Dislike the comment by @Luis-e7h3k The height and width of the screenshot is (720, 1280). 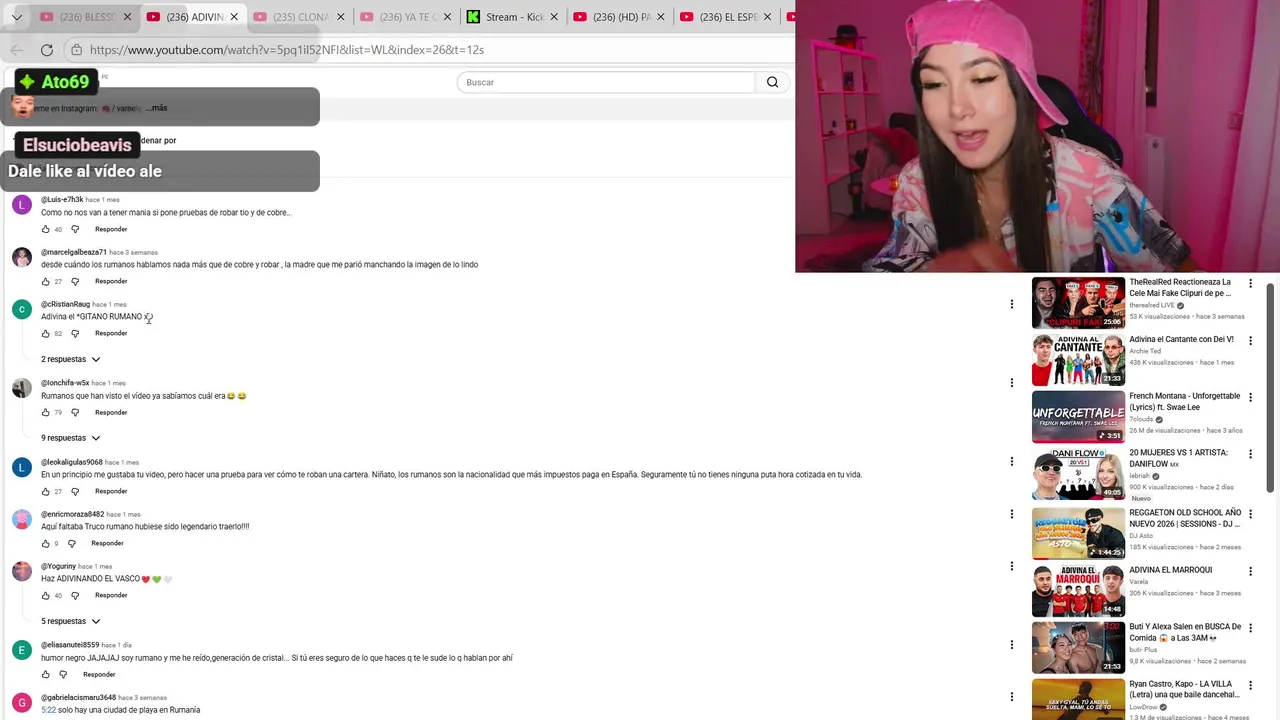coord(75,229)
